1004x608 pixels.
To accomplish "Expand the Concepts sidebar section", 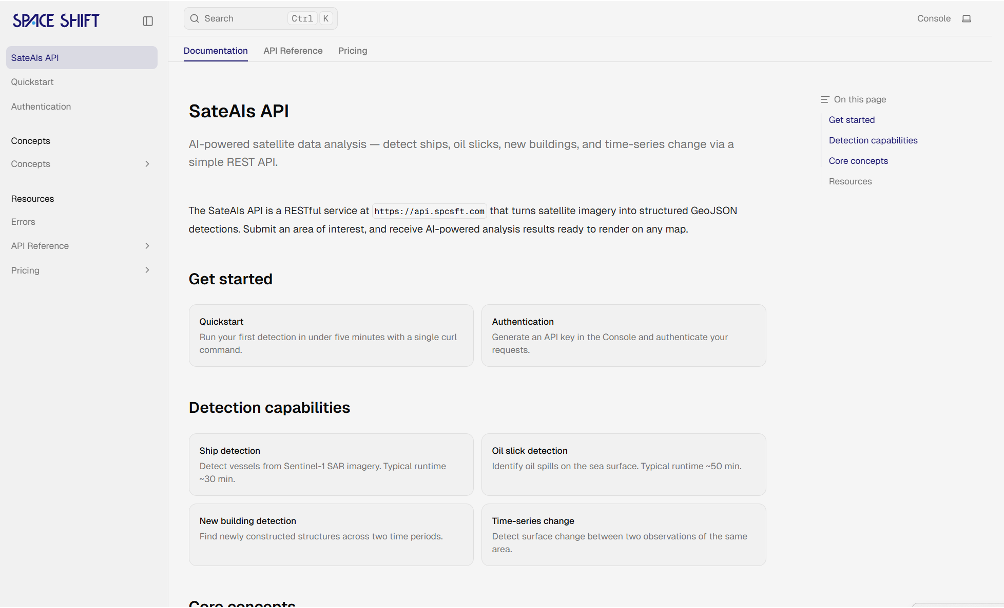I will 147,164.
